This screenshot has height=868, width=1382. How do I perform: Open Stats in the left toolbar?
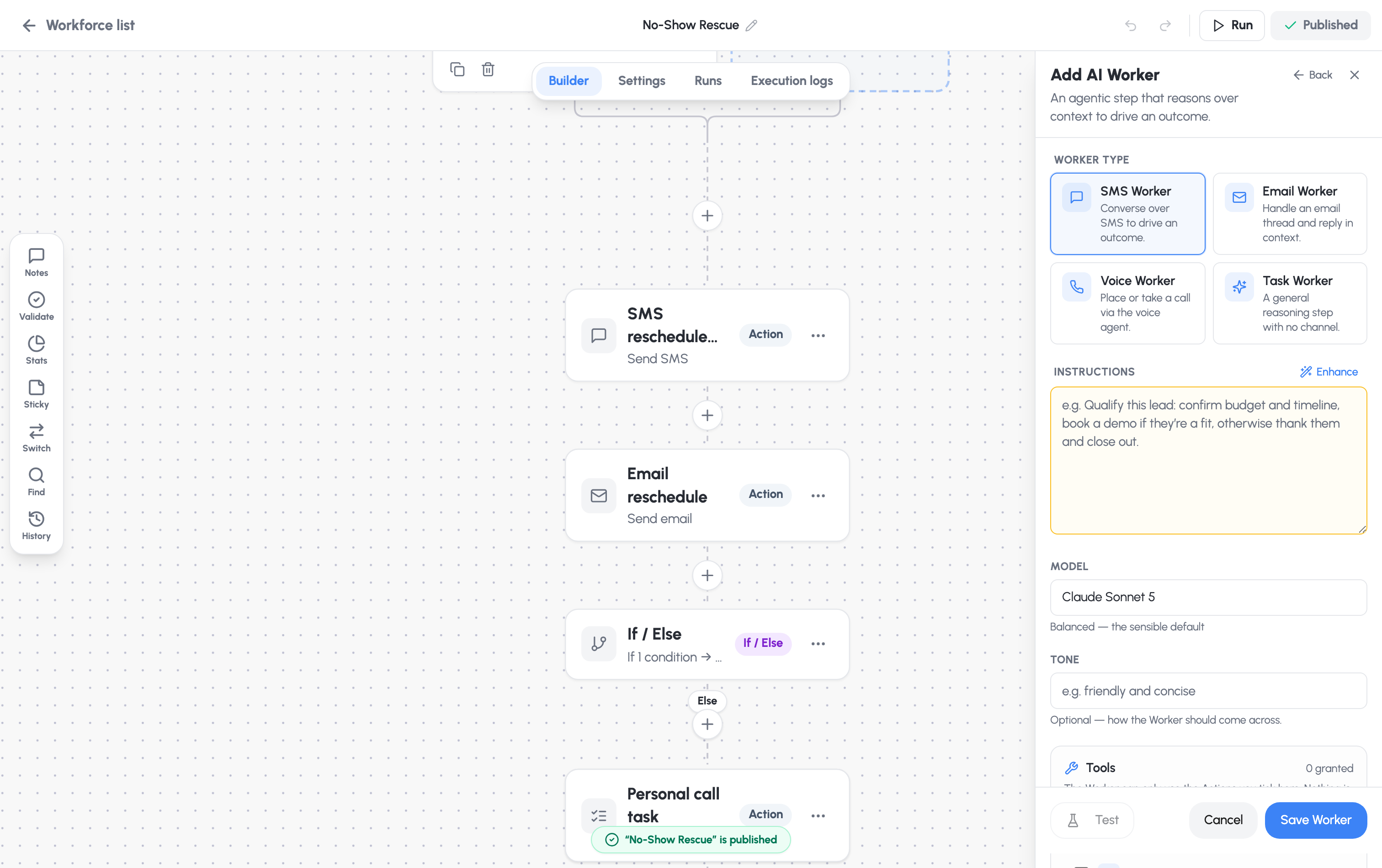36,350
